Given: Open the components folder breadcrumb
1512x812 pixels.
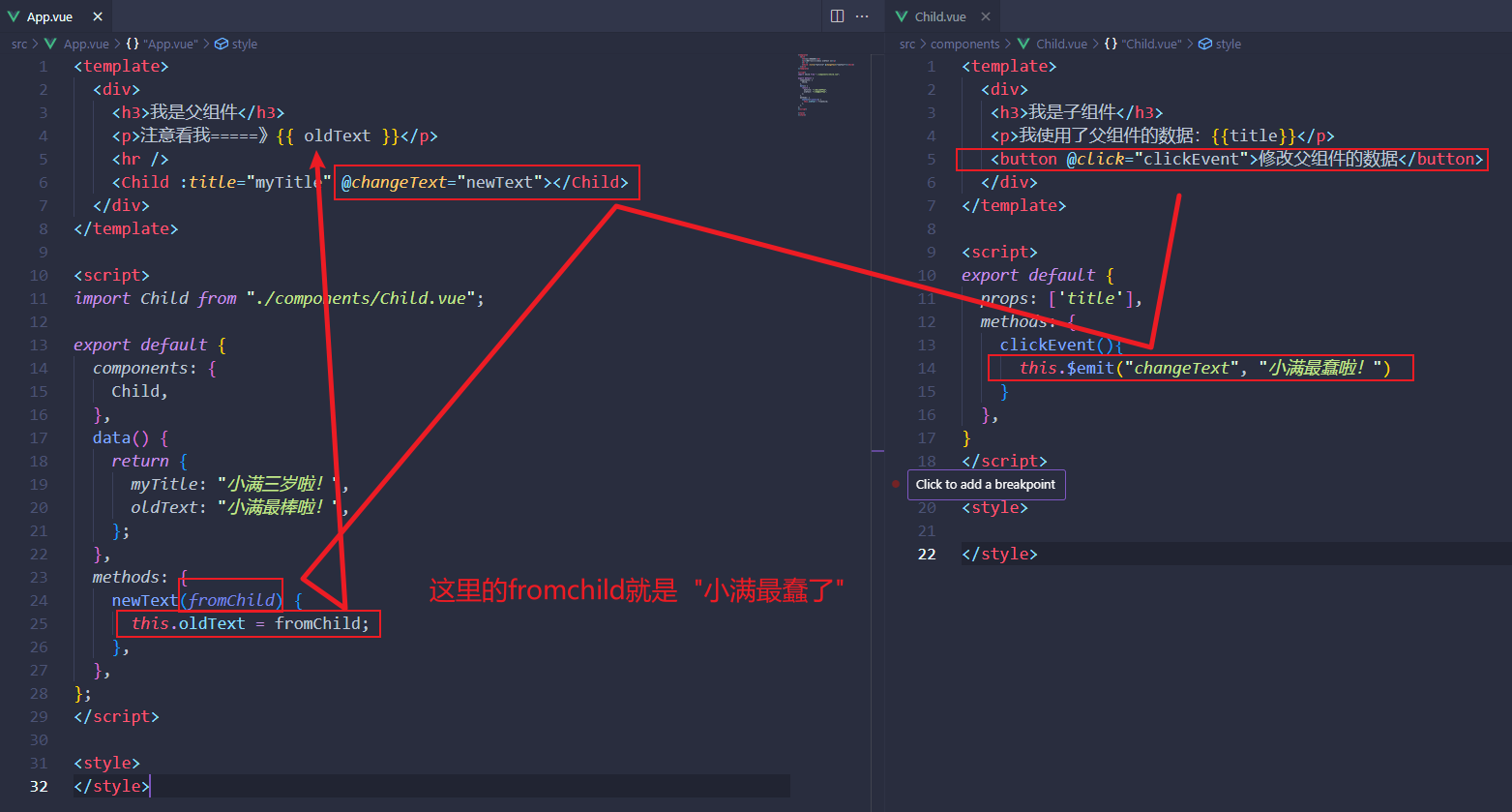Looking at the screenshot, I should 965,44.
